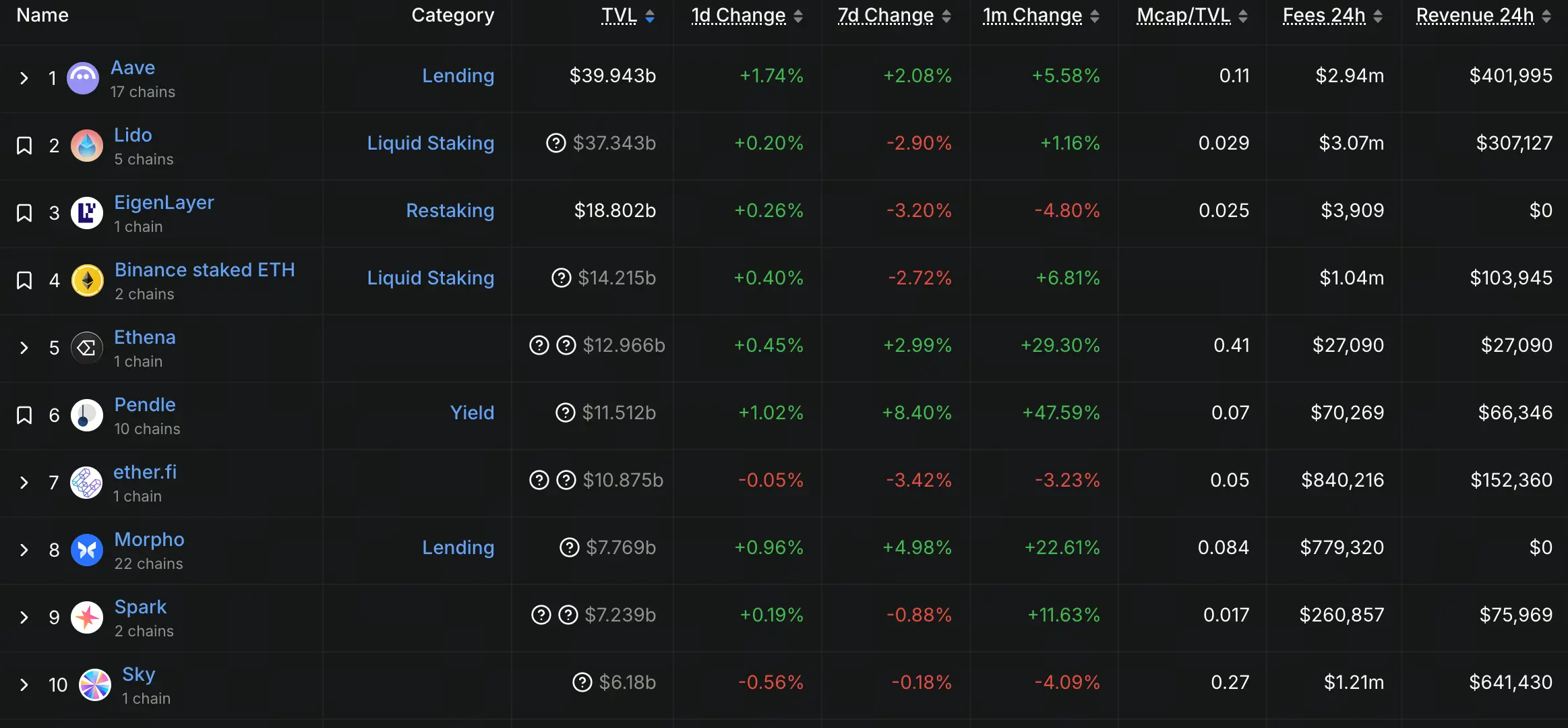
Task: Sort table by Fees 24h
Action: (x=1333, y=16)
